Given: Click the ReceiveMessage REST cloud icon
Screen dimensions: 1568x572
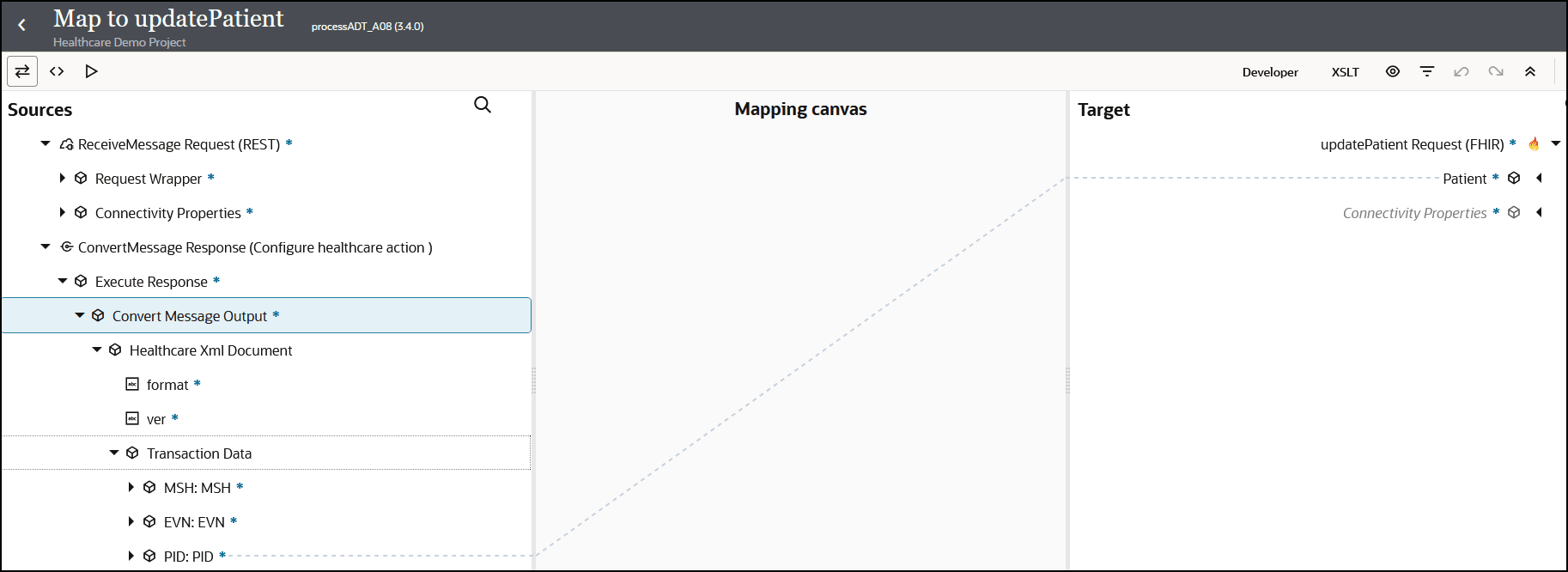Looking at the screenshot, I should point(66,144).
